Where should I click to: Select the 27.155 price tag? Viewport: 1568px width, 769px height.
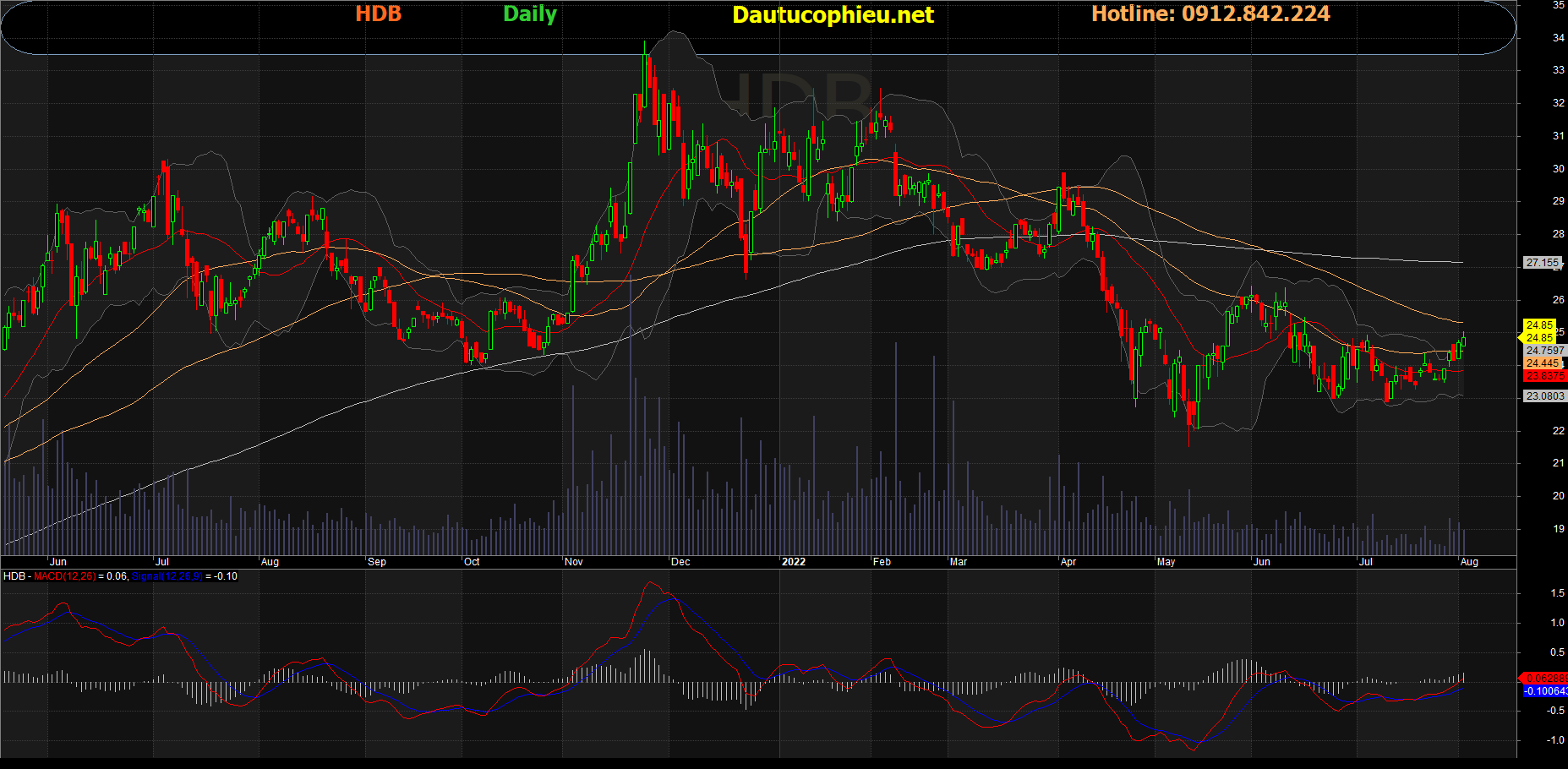pos(1543,263)
